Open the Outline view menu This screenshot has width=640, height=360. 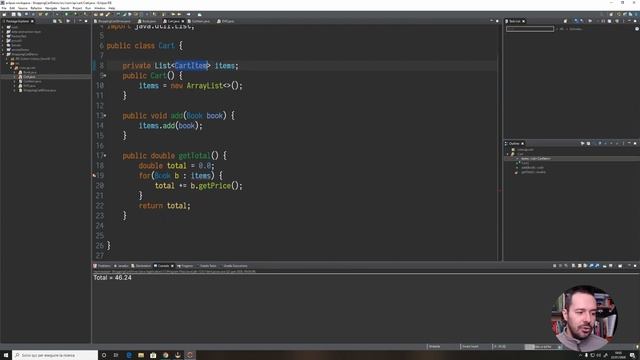point(623,143)
